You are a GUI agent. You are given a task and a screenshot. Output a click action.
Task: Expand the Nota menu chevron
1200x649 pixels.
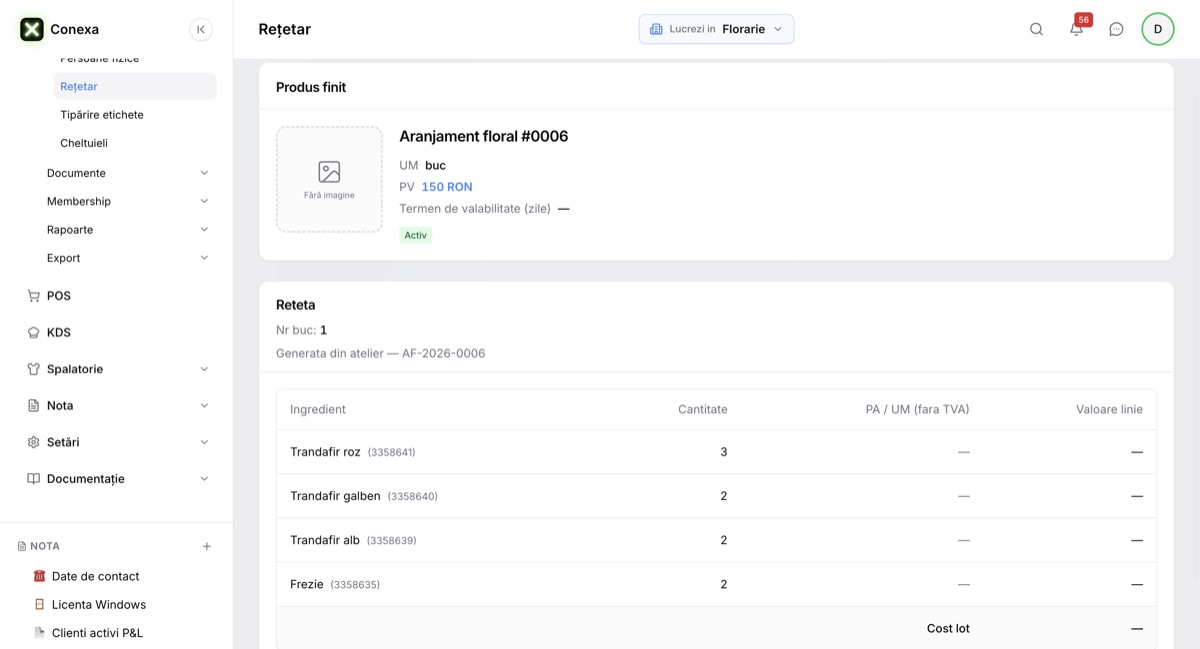click(x=204, y=406)
